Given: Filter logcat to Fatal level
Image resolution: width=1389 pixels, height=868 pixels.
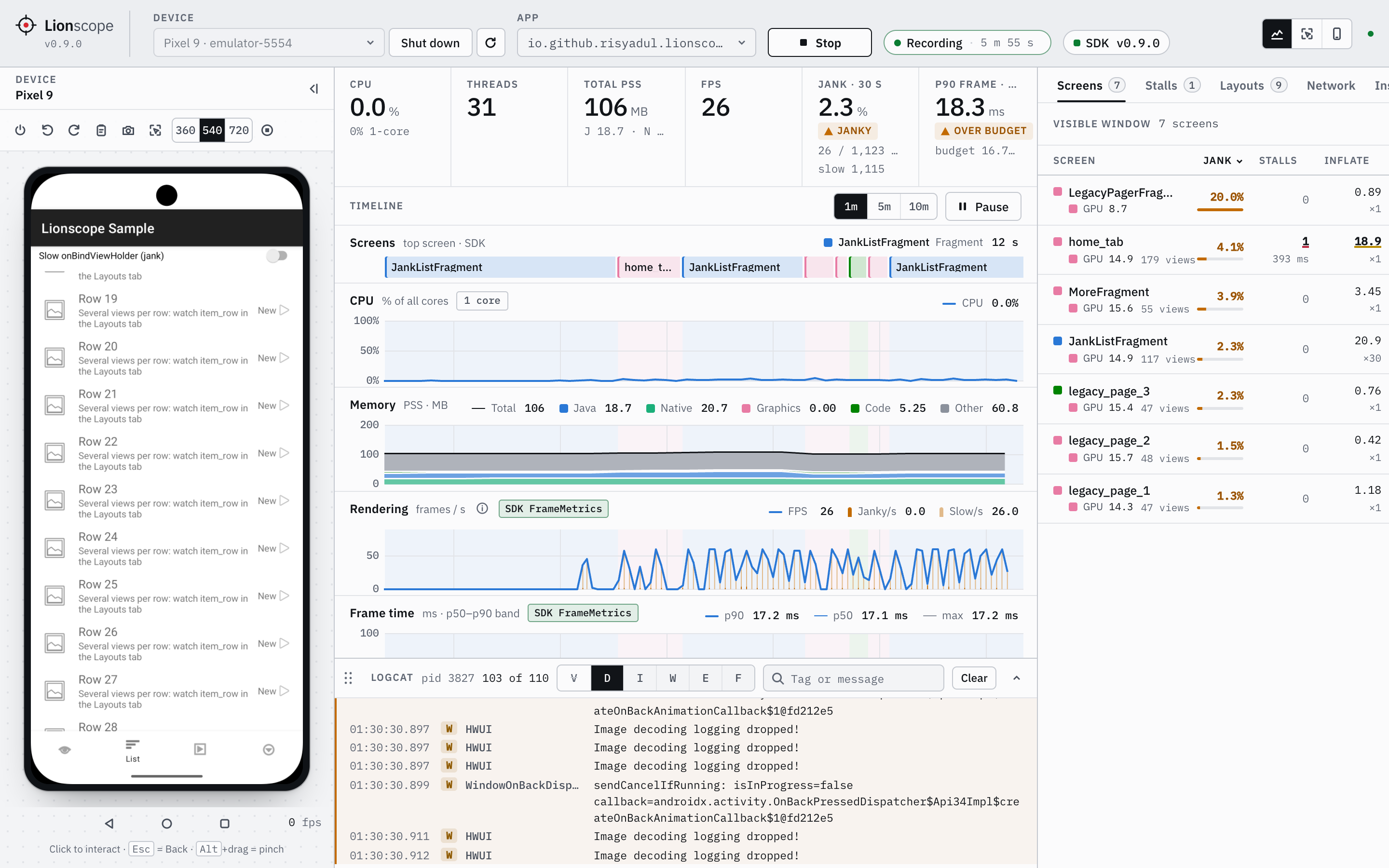Looking at the screenshot, I should coord(738,678).
